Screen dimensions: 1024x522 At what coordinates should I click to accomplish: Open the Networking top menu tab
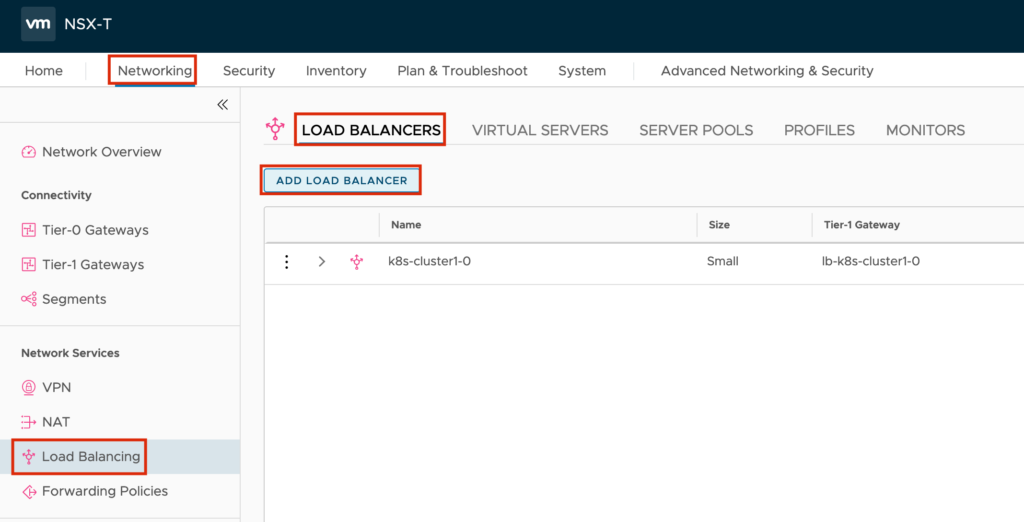[154, 71]
